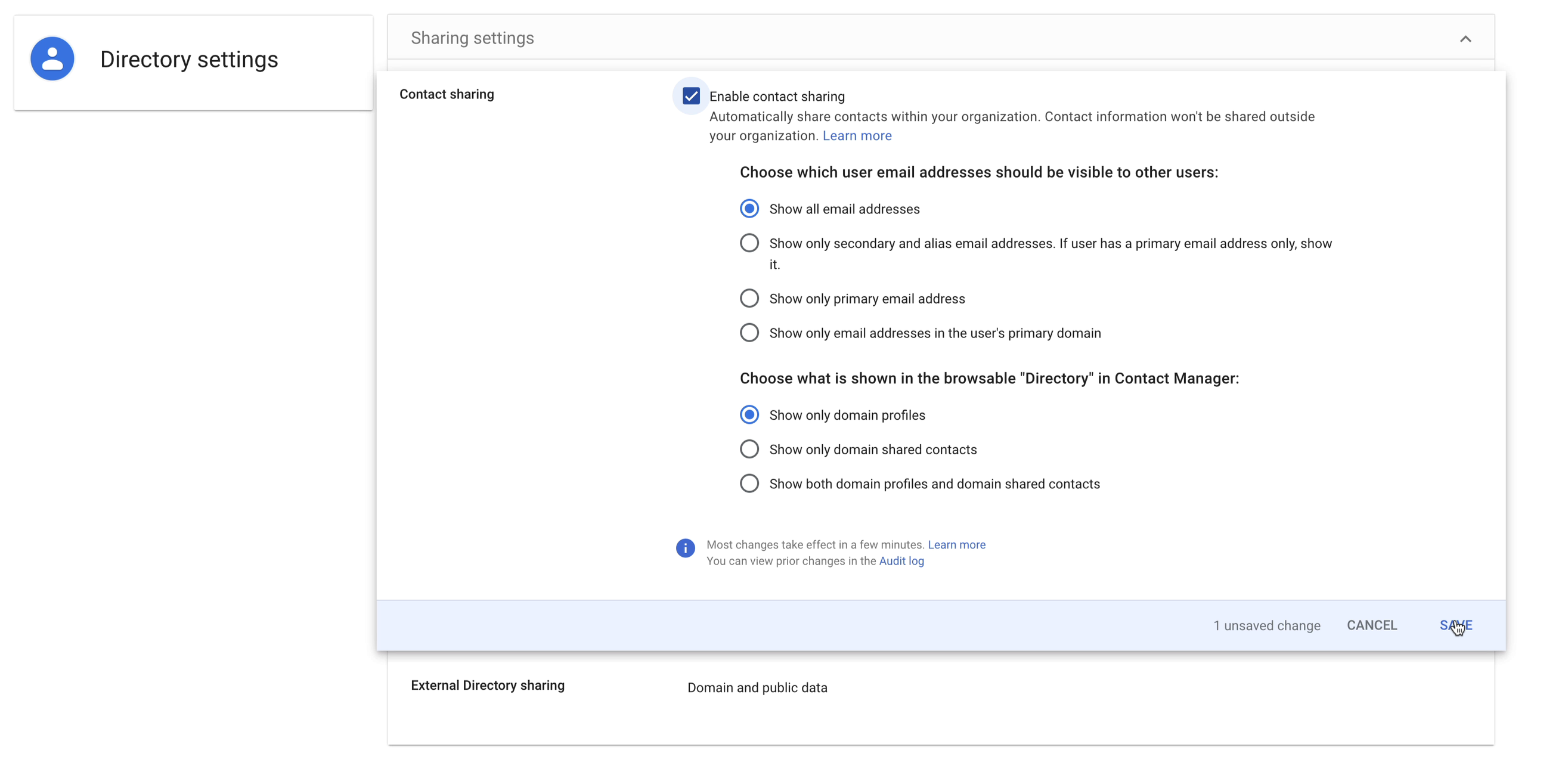This screenshot has height=775, width=1568.
Task: Click the info icon beside the changes notice
Action: click(x=686, y=548)
